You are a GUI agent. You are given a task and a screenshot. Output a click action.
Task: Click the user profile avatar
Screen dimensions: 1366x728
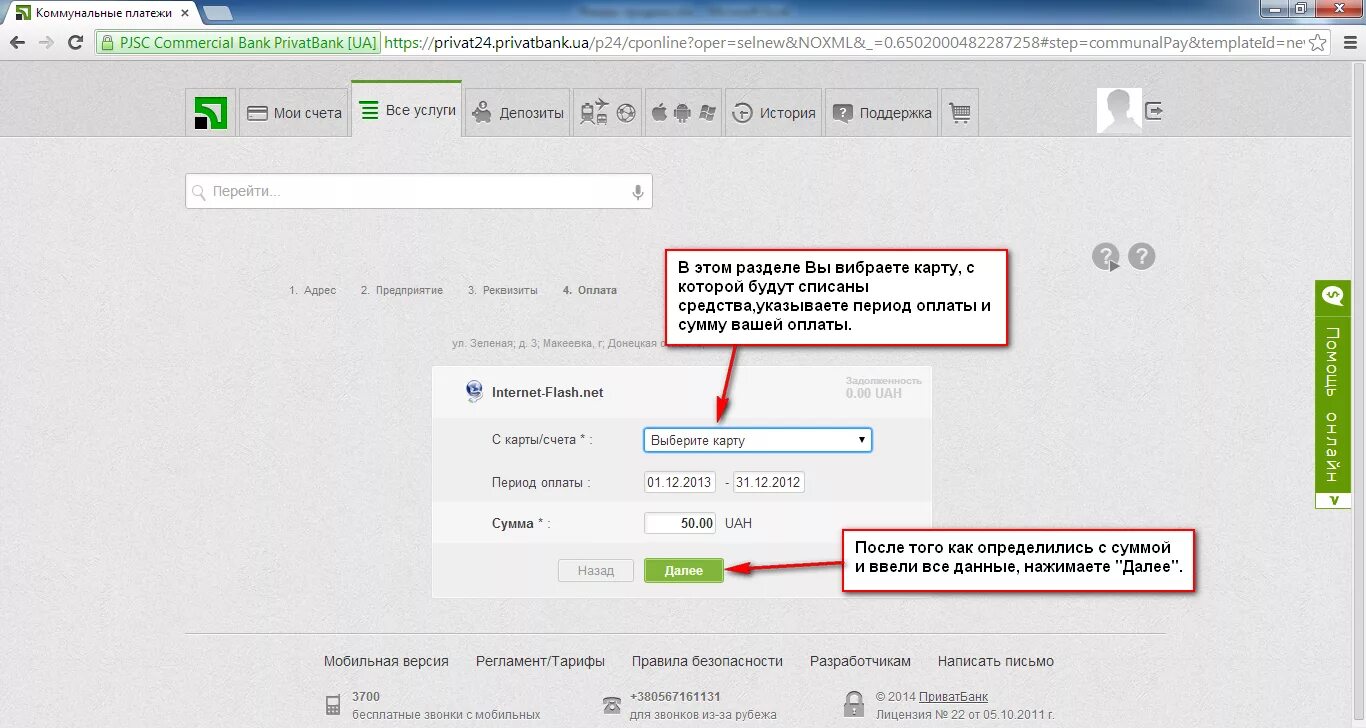(1119, 110)
